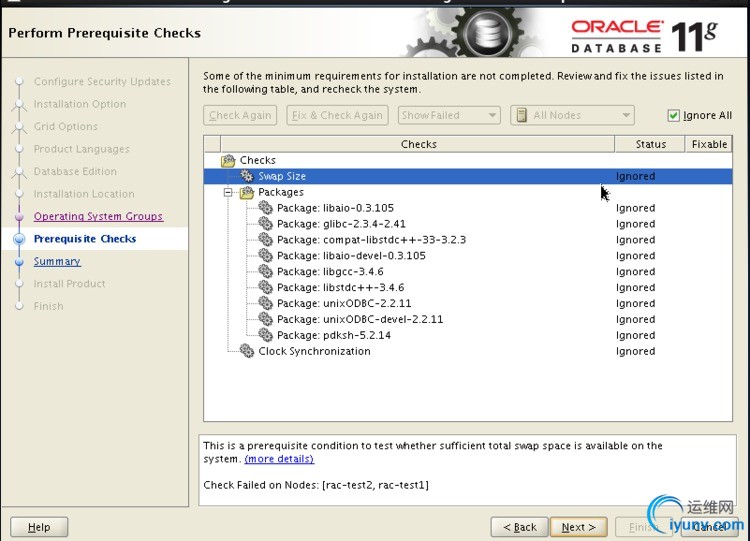The height and width of the screenshot is (541, 750).
Task: Open the All Nodes dropdown
Action: pyautogui.click(x=572, y=115)
